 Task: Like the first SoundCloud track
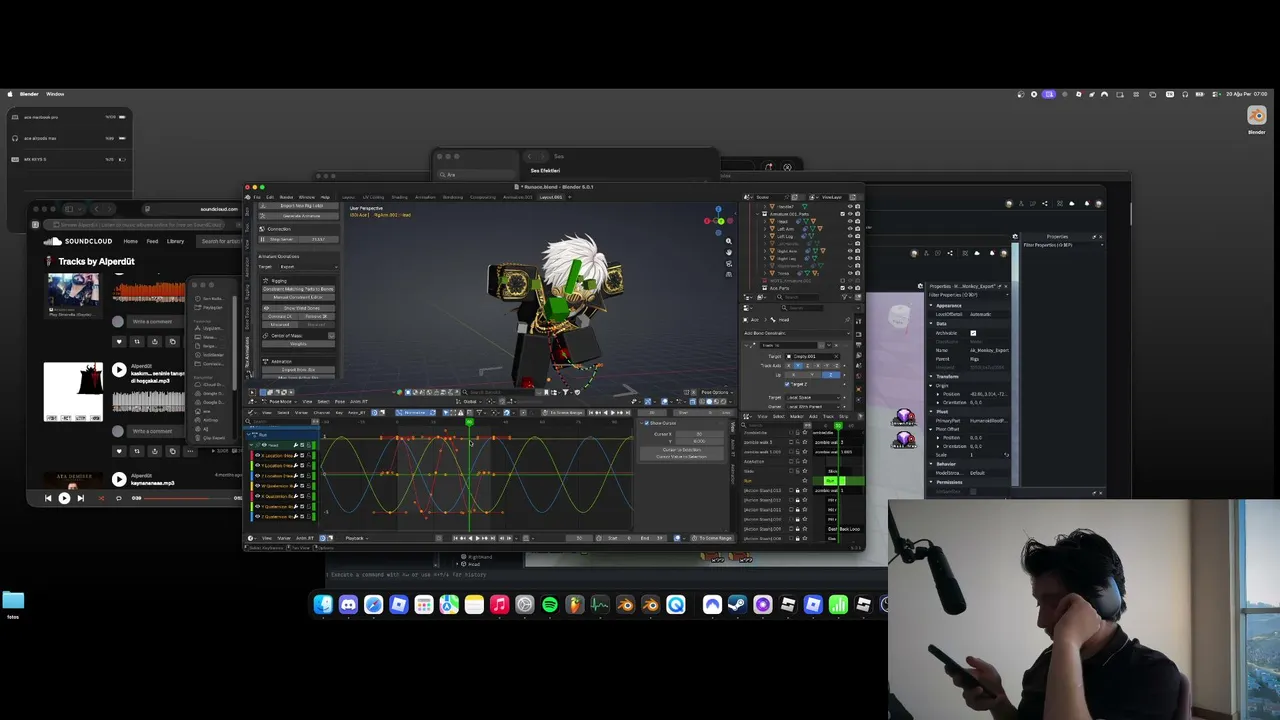[119, 341]
